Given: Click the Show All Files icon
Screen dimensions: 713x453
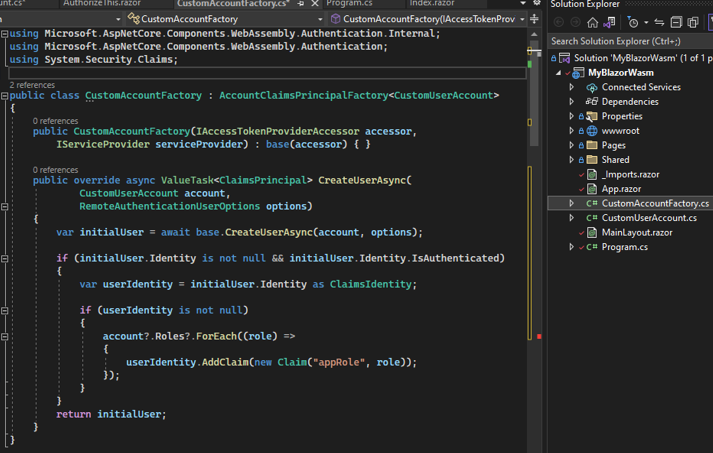Looking at the screenshot, I should (x=693, y=22).
